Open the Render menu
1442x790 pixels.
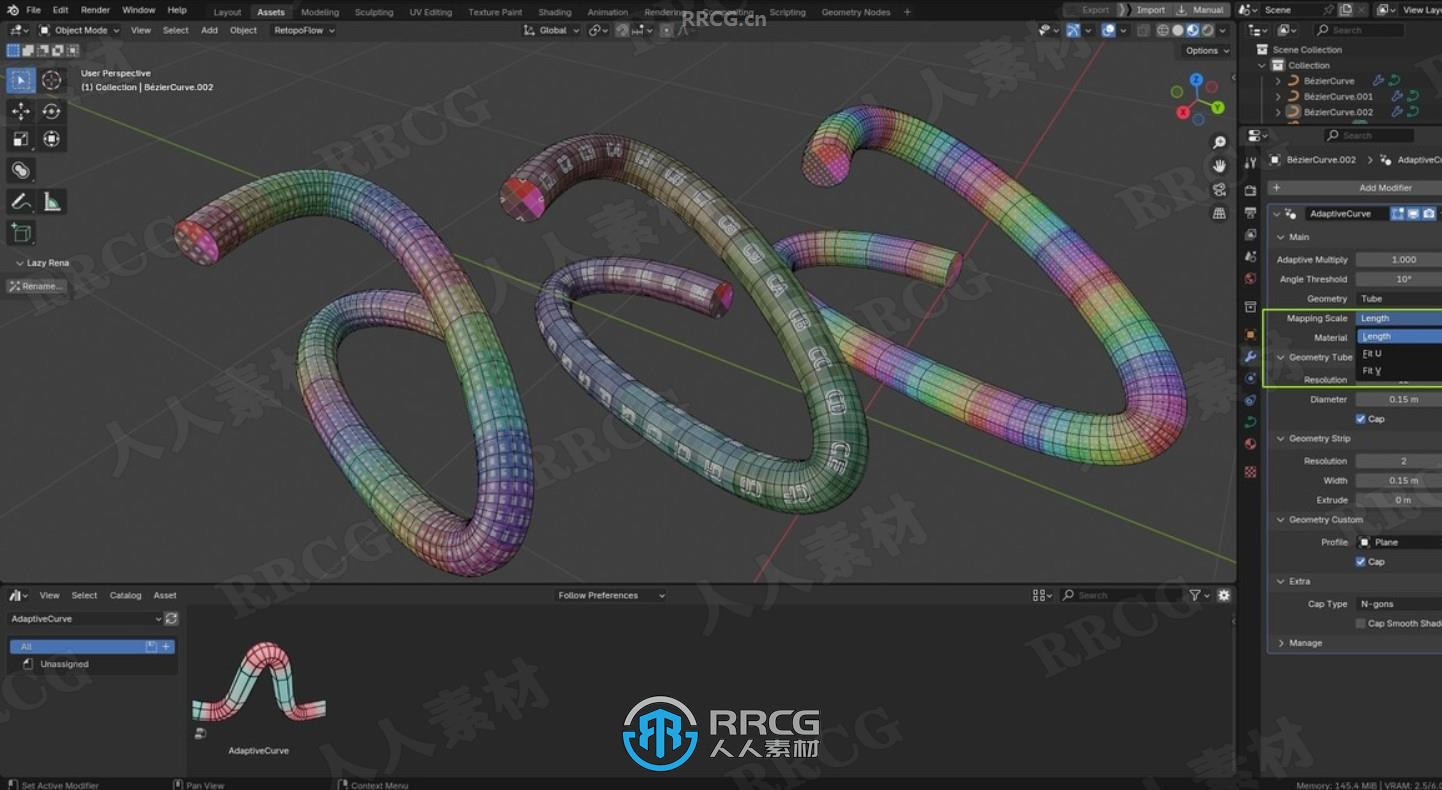pyautogui.click(x=95, y=10)
